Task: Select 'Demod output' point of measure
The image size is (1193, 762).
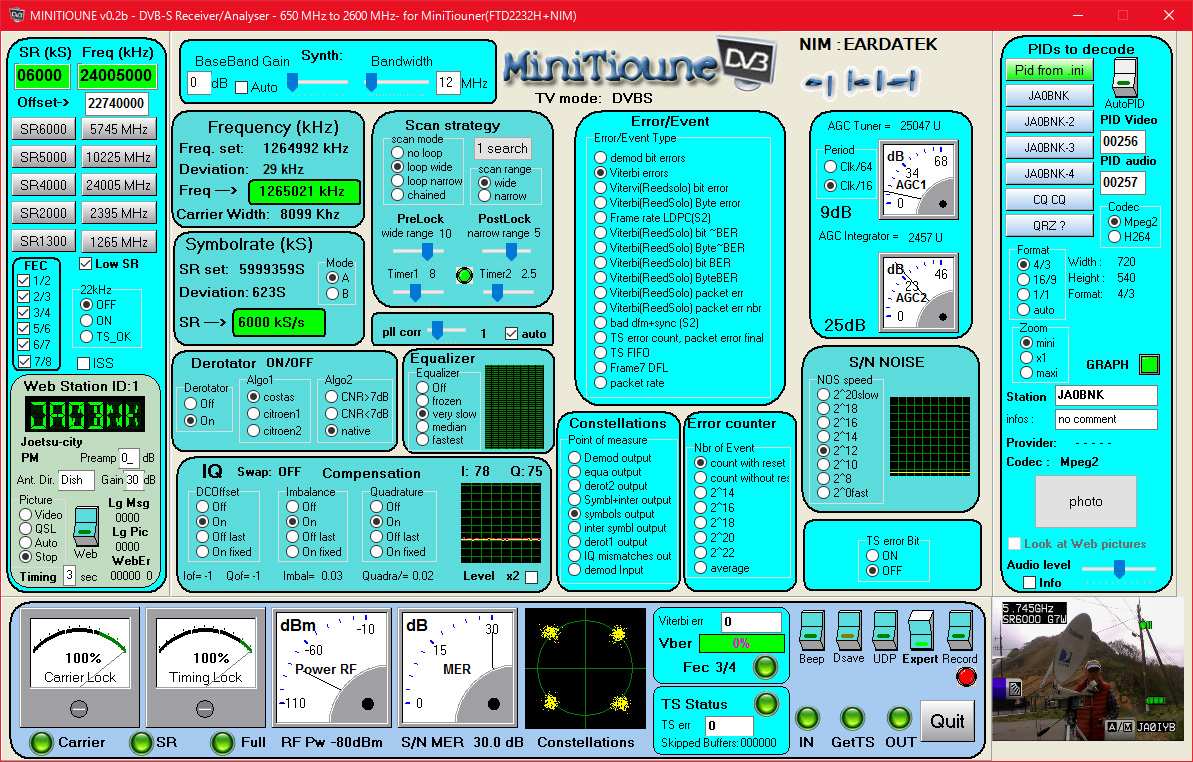Action: (x=575, y=458)
